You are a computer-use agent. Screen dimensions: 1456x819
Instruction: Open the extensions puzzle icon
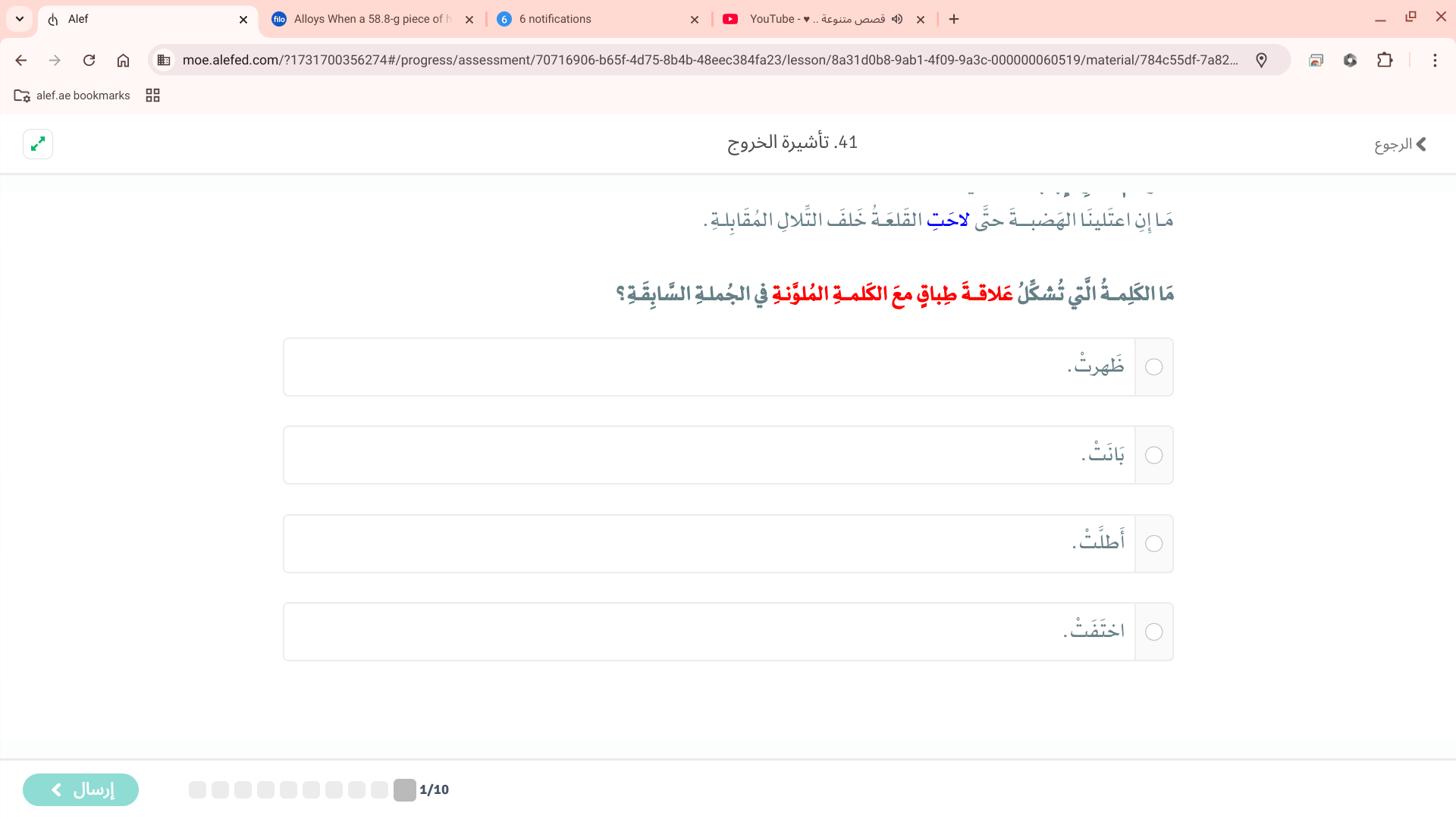coord(1385,60)
